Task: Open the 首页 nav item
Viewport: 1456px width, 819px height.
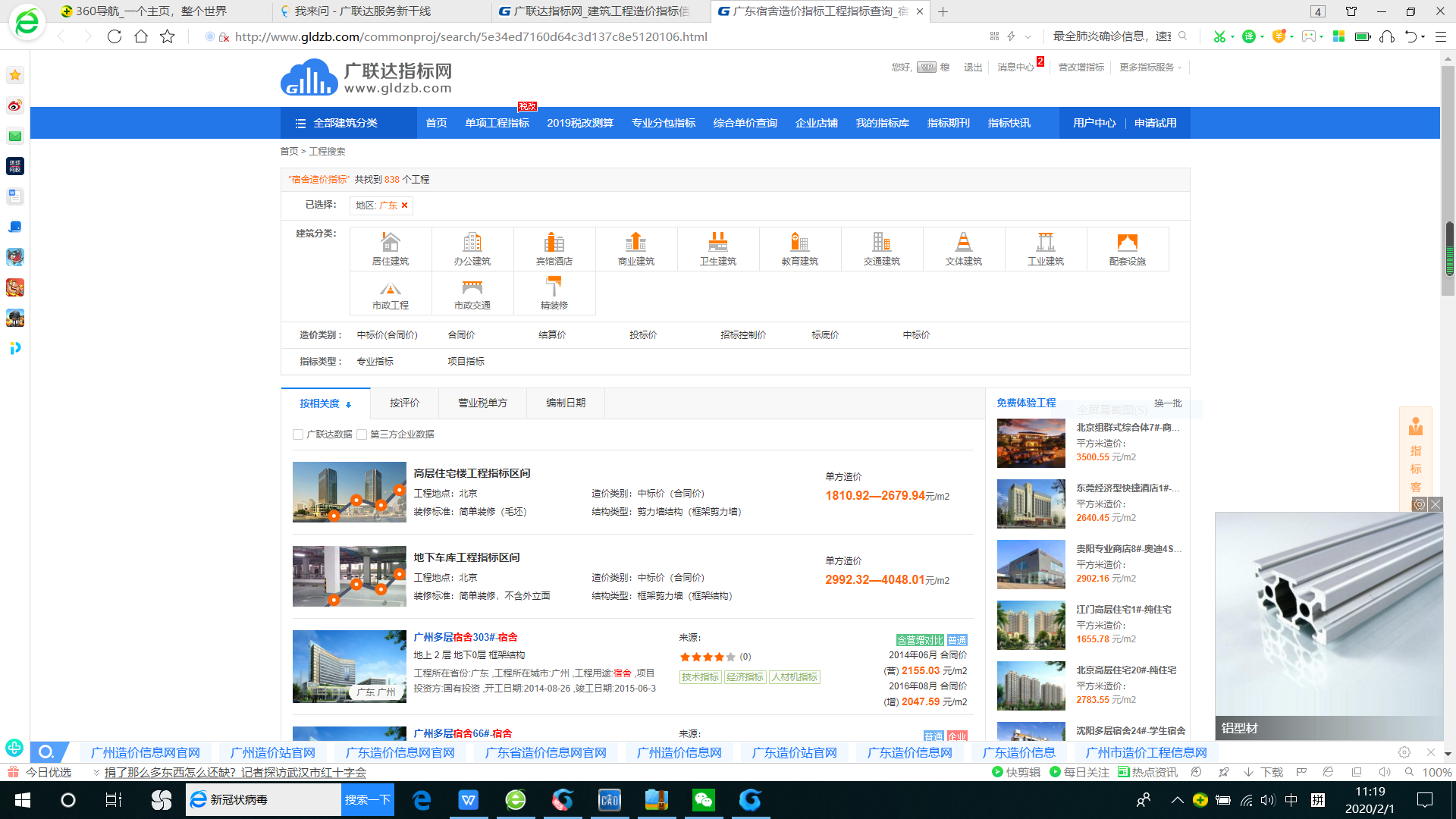Action: click(x=436, y=123)
